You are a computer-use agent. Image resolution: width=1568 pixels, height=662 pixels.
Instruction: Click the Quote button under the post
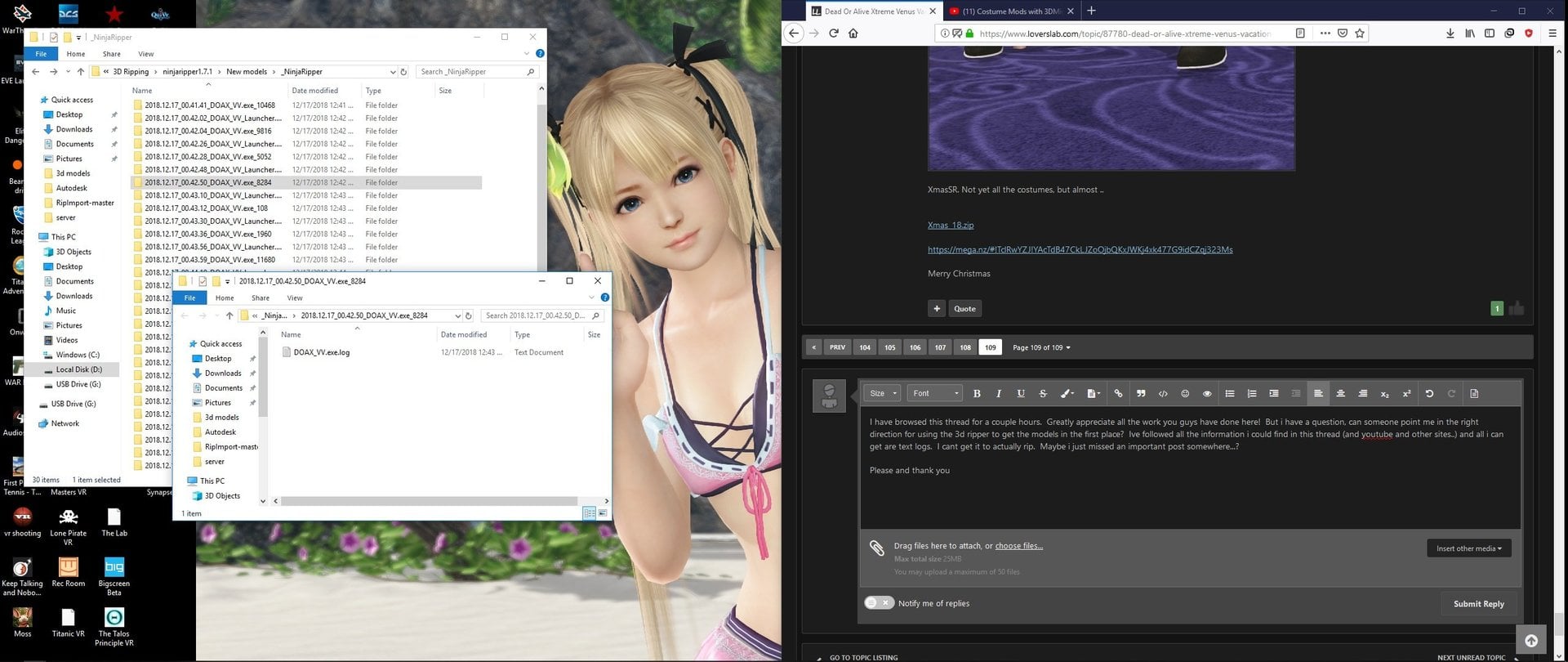point(964,309)
